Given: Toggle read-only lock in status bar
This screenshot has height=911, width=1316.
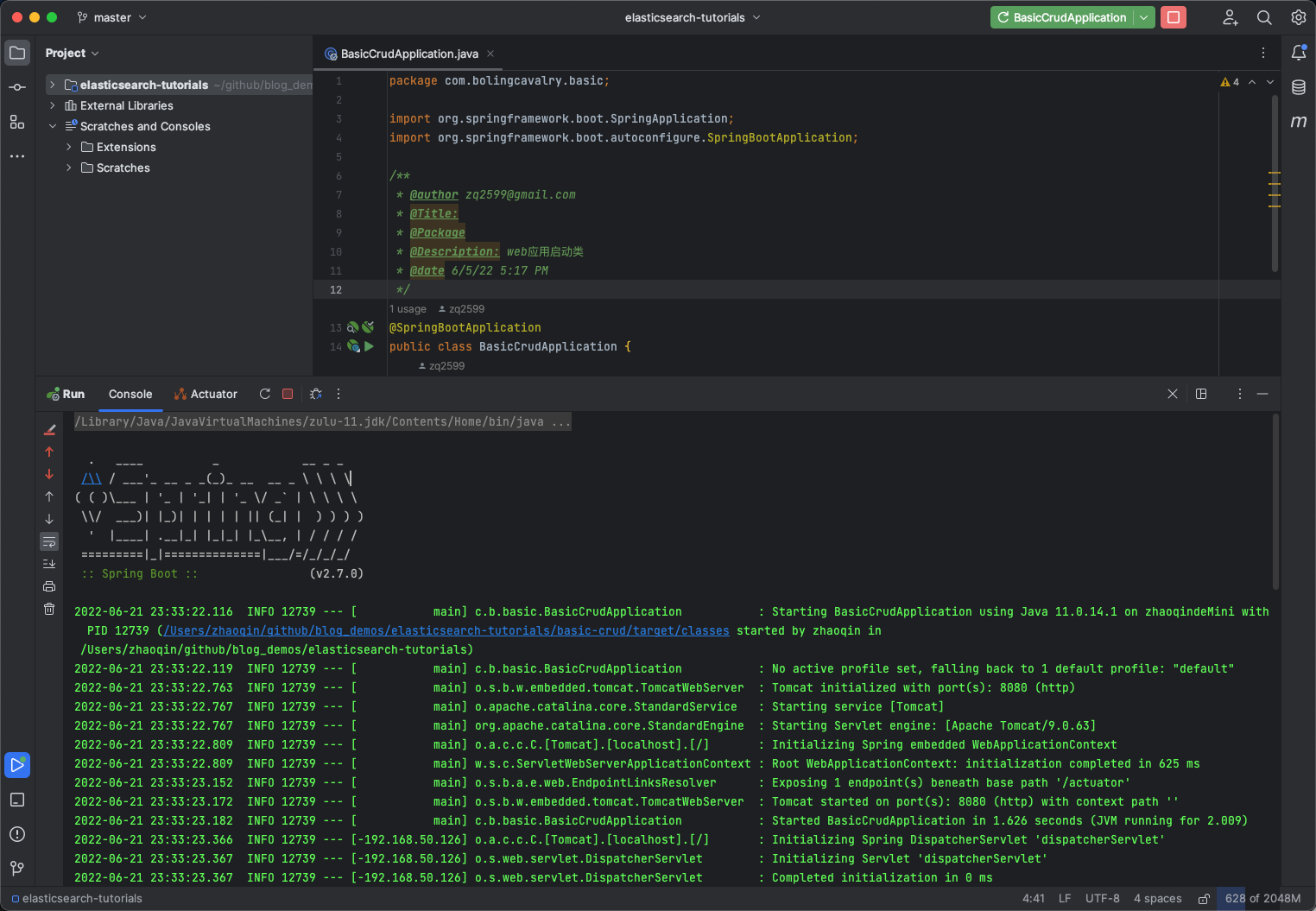Looking at the screenshot, I should (x=1204, y=899).
